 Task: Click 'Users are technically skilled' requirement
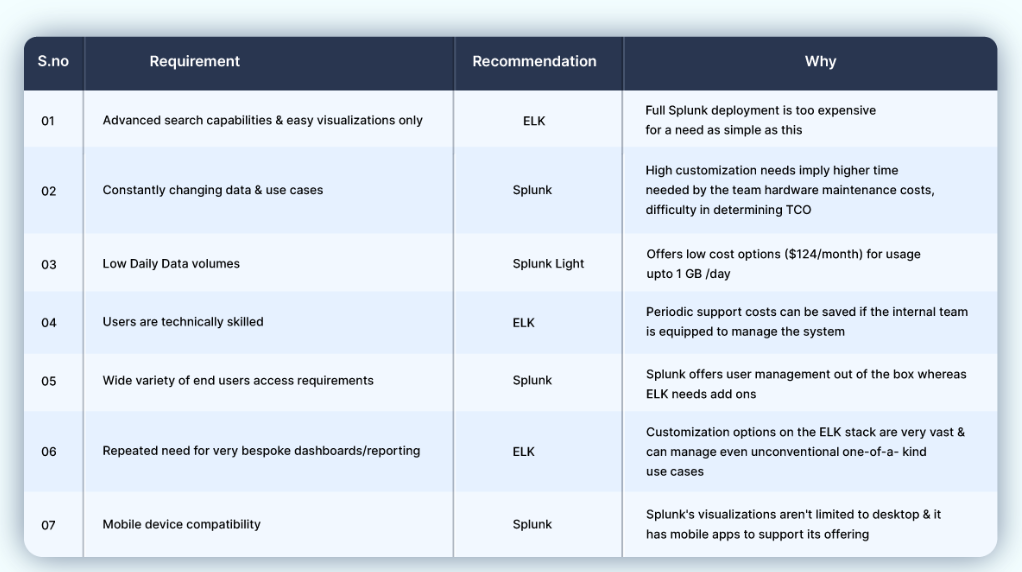[183, 322]
